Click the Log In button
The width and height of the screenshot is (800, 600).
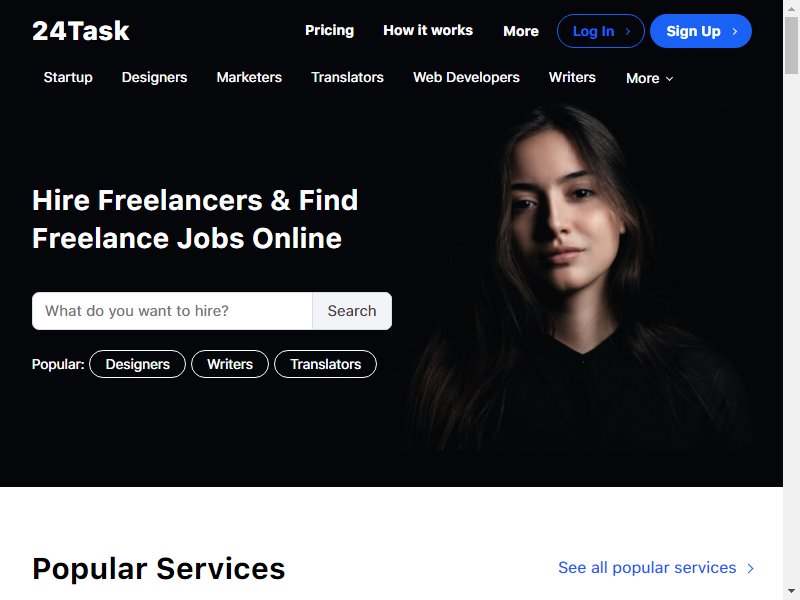601,31
